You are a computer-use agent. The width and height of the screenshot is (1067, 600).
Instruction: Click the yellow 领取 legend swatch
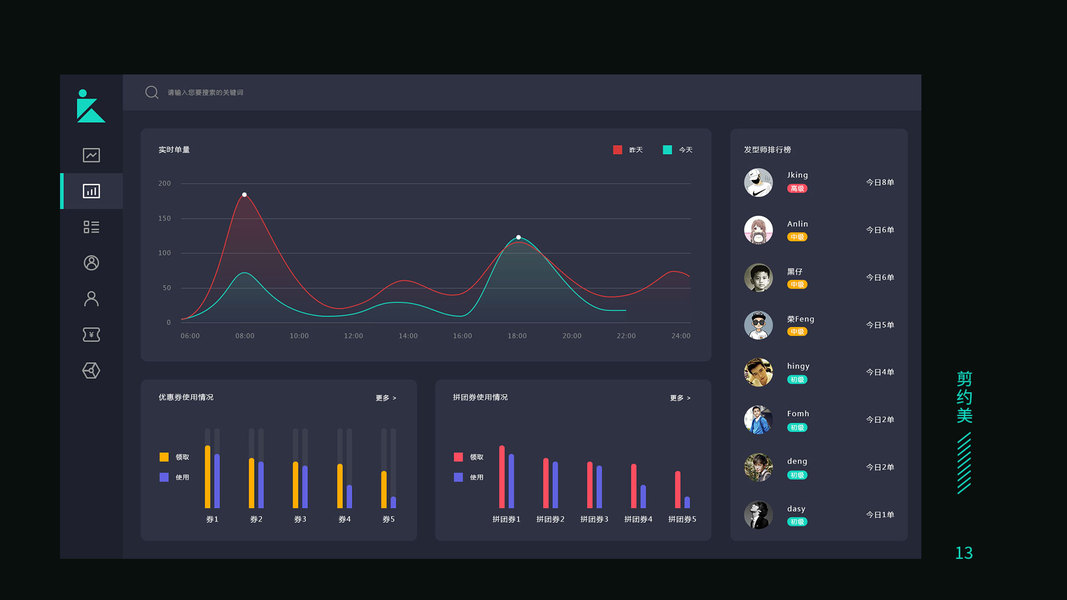click(164, 457)
